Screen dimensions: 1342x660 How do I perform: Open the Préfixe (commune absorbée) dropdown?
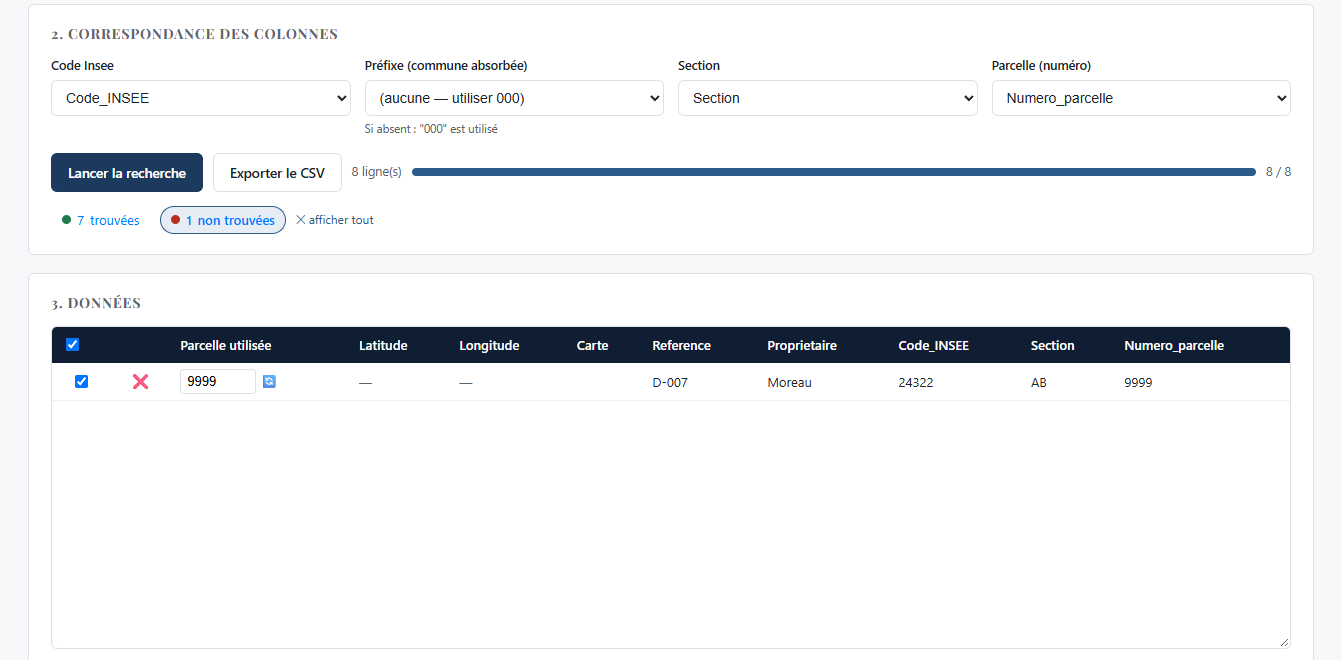pyautogui.click(x=514, y=98)
